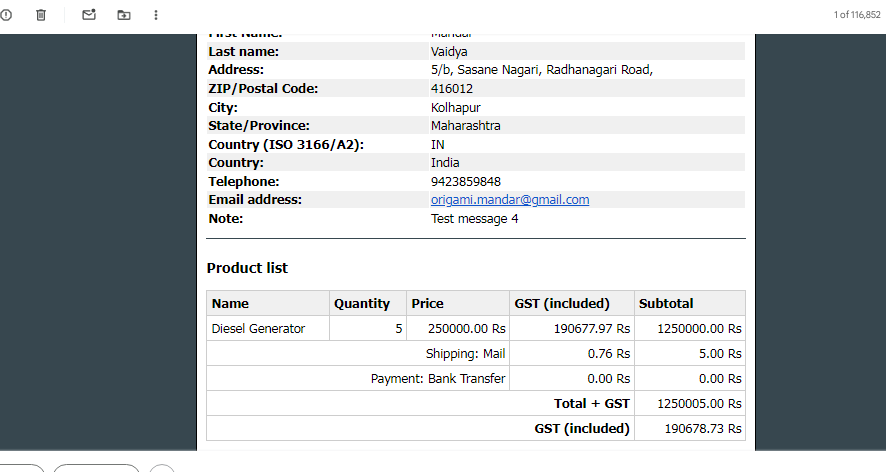
Task: Click the Payment: Bank Transfer row label
Action: pyautogui.click(x=438, y=378)
